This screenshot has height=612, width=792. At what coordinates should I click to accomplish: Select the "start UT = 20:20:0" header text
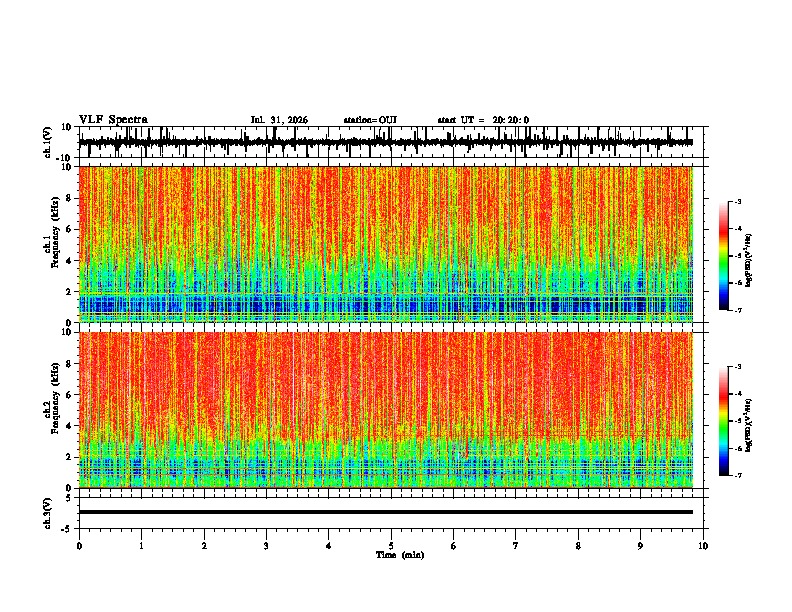click(483, 120)
